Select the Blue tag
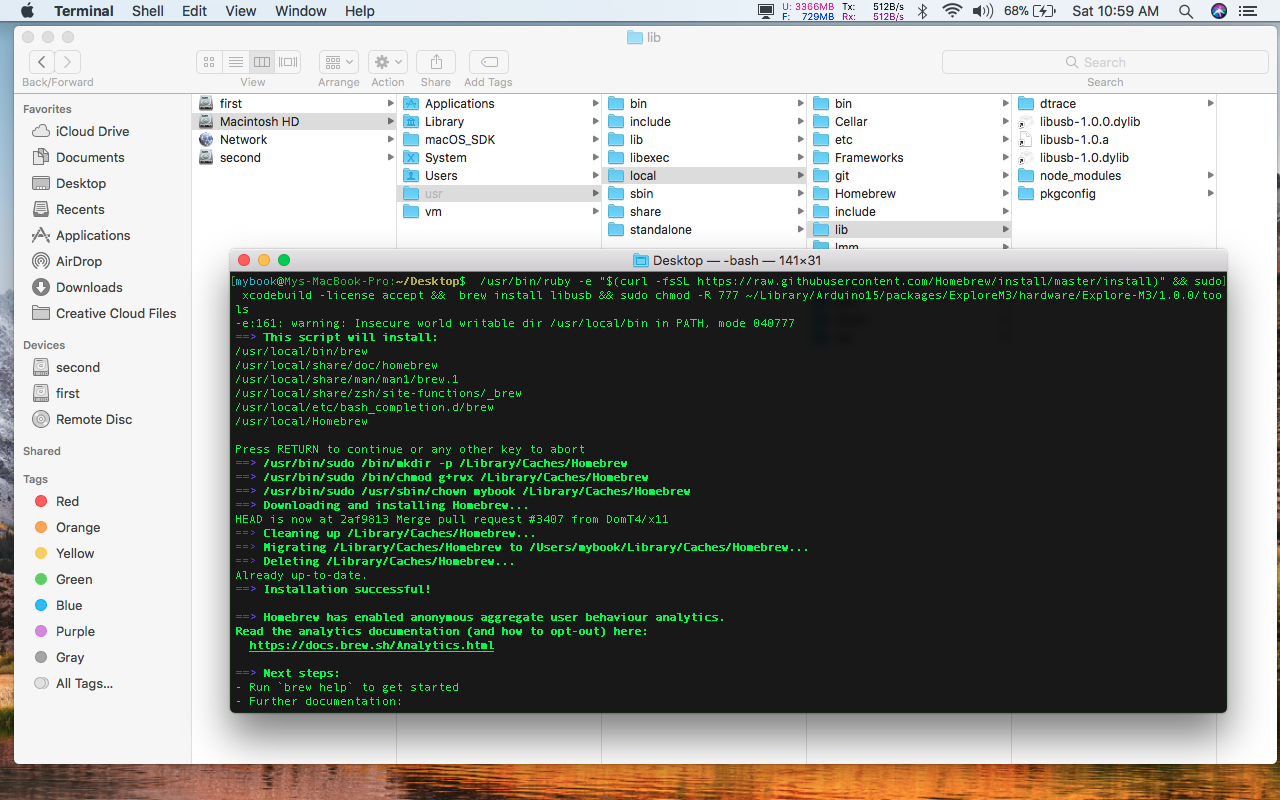This screenshot has height=800, width=1280. (69, 605)
